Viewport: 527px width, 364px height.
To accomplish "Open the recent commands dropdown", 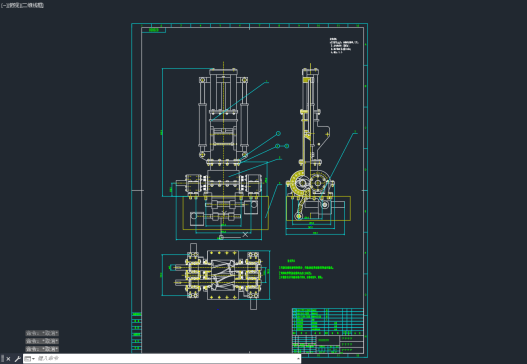I will pos(30,359).
